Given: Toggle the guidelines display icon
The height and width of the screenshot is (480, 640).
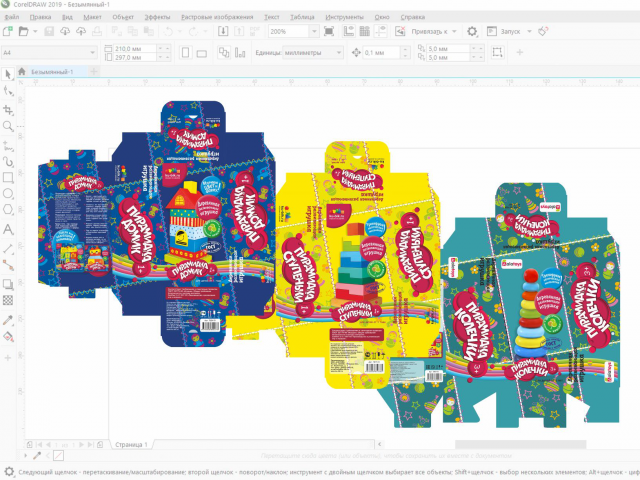Looking at the screenshot, I should (380, 31).
